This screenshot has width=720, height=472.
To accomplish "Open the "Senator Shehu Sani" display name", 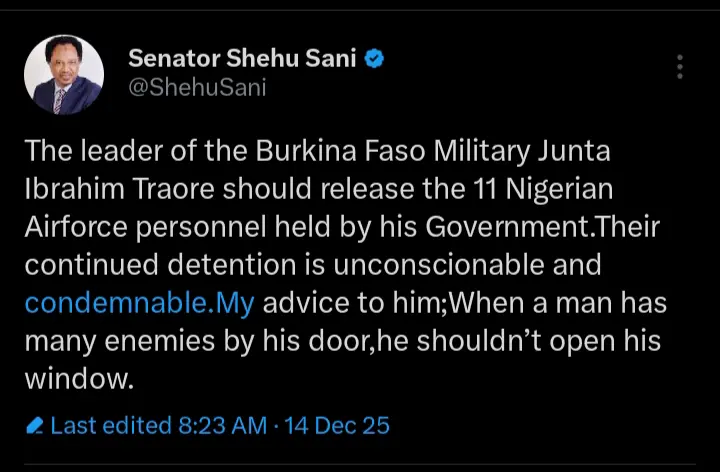I will [x=243, y=59].
